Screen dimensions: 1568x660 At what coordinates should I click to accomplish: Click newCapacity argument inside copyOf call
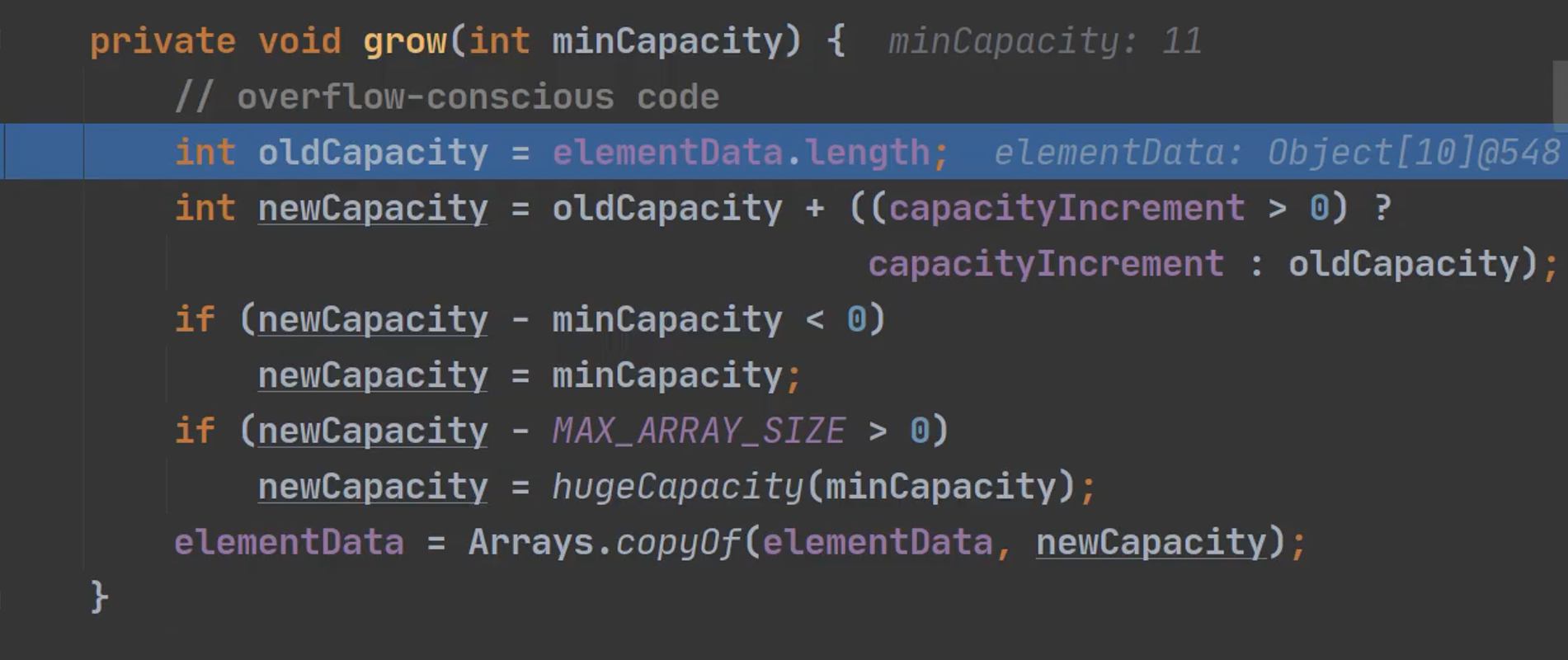click(1151, 543)
